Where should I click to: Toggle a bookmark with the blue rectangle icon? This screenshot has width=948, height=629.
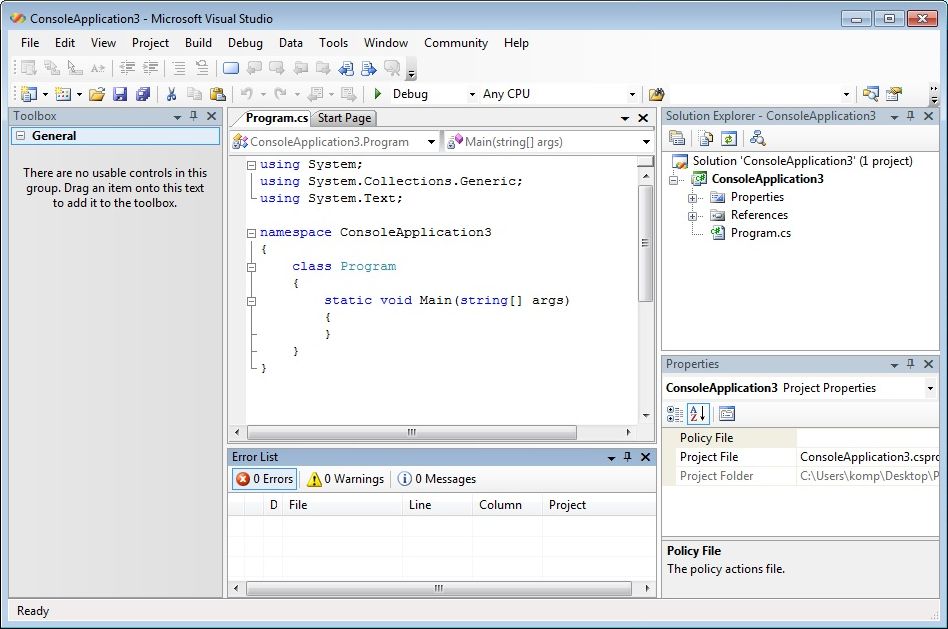pos(231,68)
